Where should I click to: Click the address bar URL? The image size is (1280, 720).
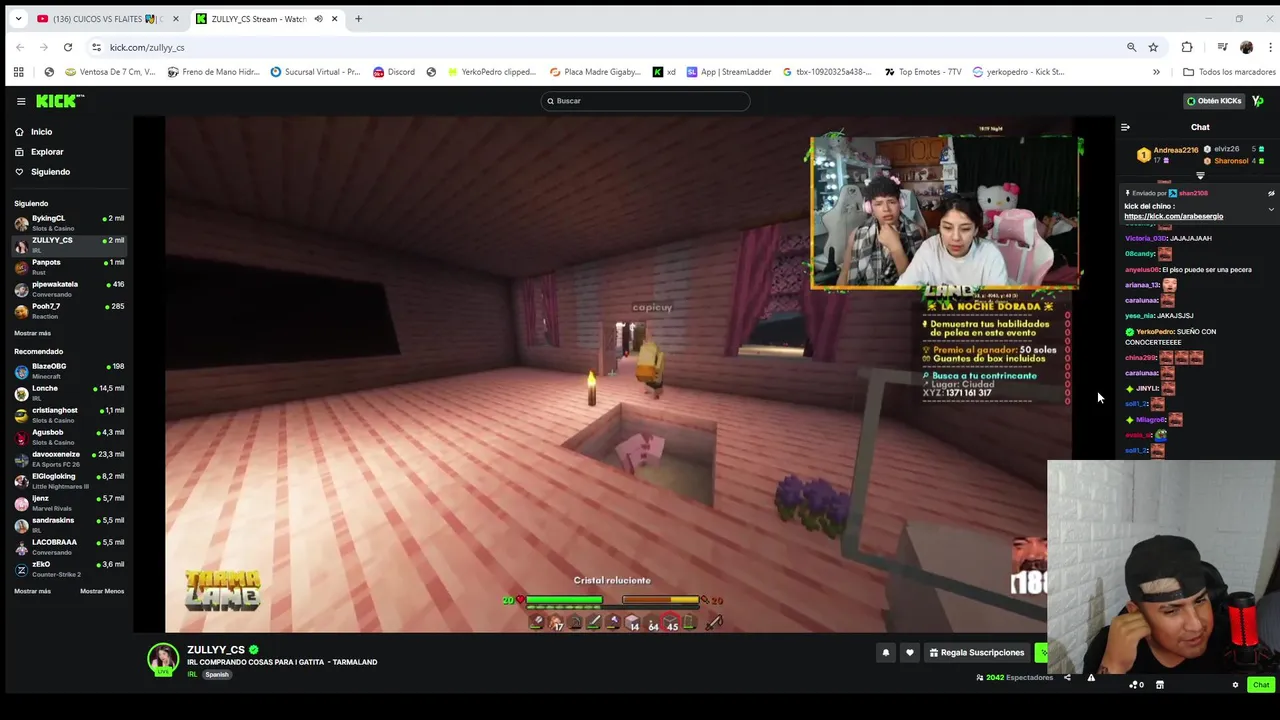(147, 47)
